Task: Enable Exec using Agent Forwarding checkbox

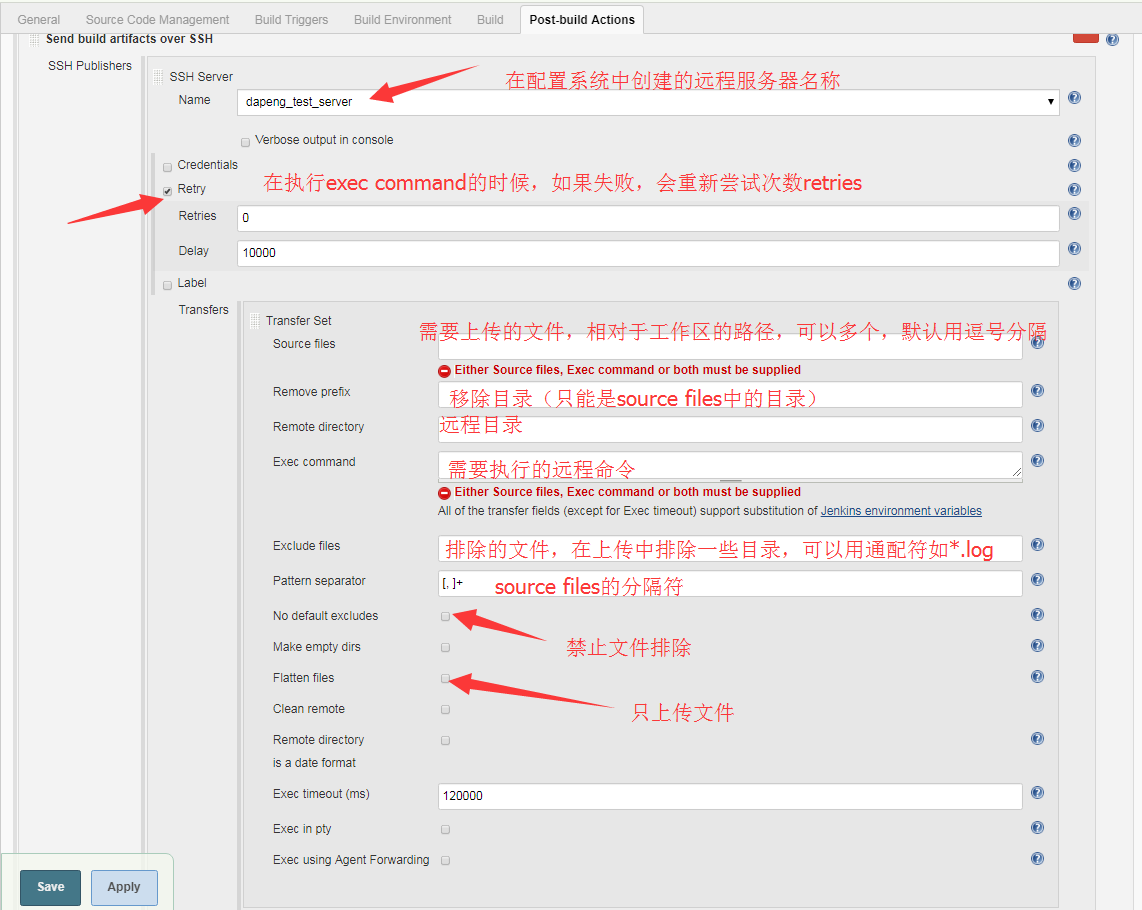Action: 445,860
